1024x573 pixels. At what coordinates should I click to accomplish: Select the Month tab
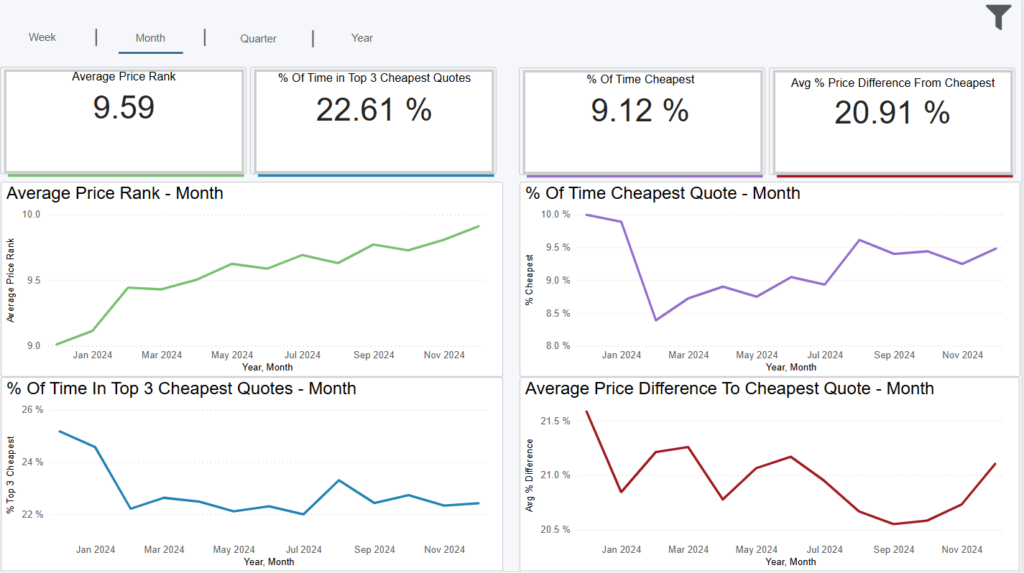coord(150,38)
